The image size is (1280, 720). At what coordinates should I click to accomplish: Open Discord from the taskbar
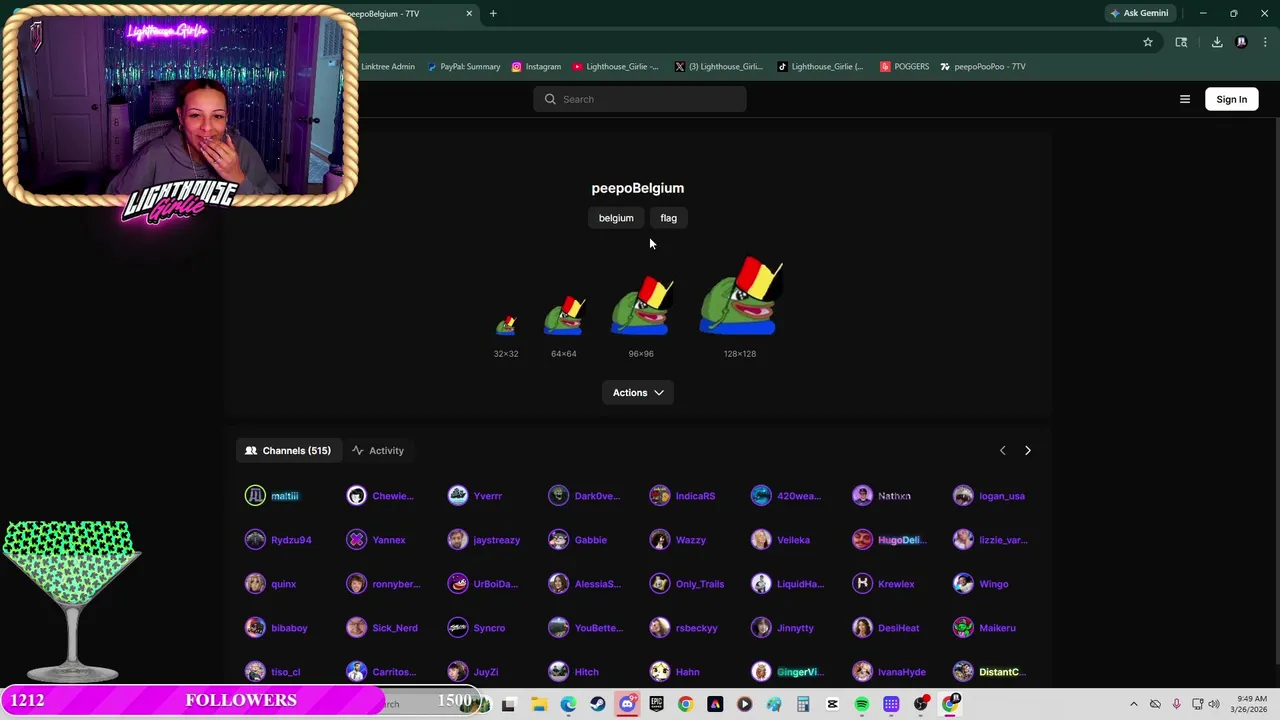click(627, 704)
